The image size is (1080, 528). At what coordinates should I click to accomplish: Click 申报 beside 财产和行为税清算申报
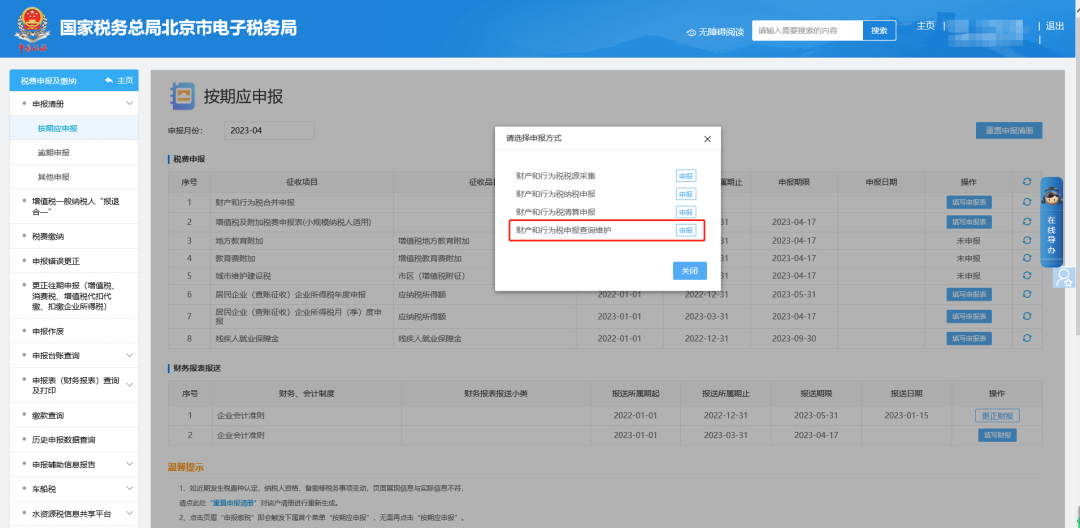[685, 212]
